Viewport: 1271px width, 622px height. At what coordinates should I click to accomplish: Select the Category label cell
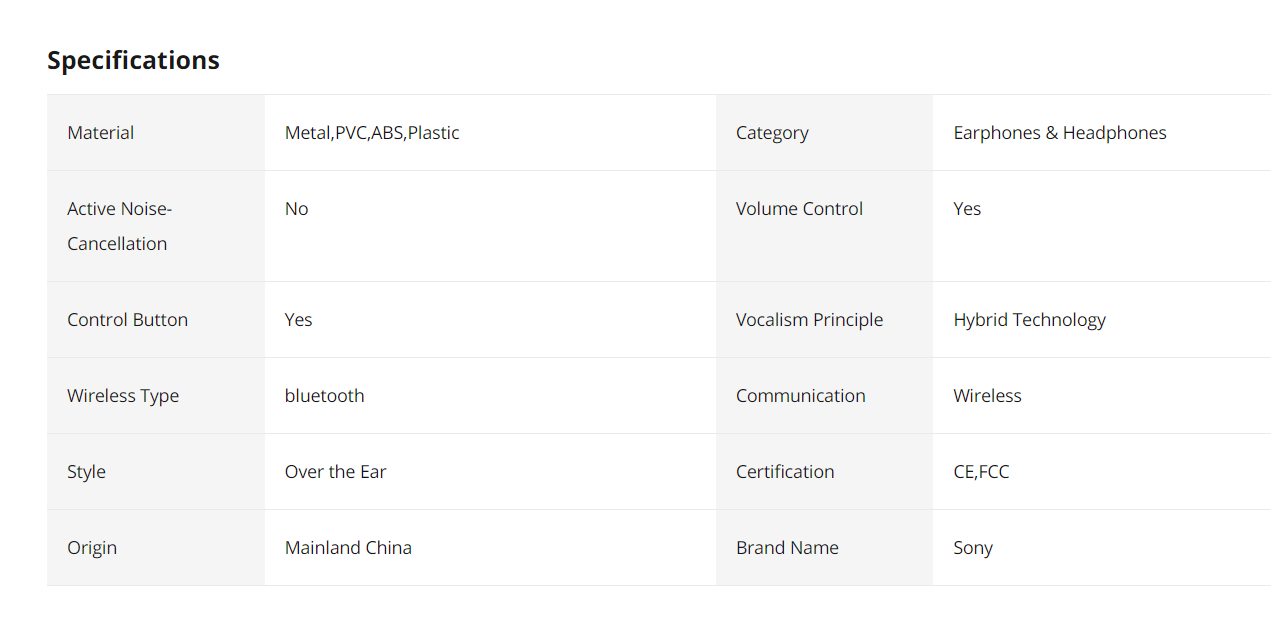(824, 133)
